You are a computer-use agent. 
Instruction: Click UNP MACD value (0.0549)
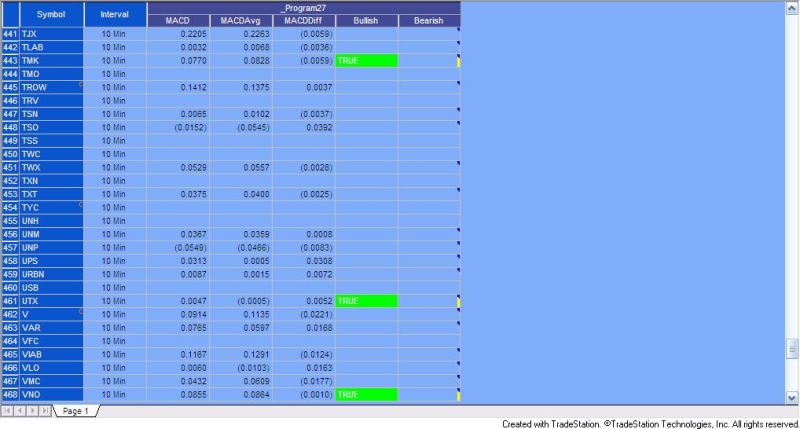190,247
